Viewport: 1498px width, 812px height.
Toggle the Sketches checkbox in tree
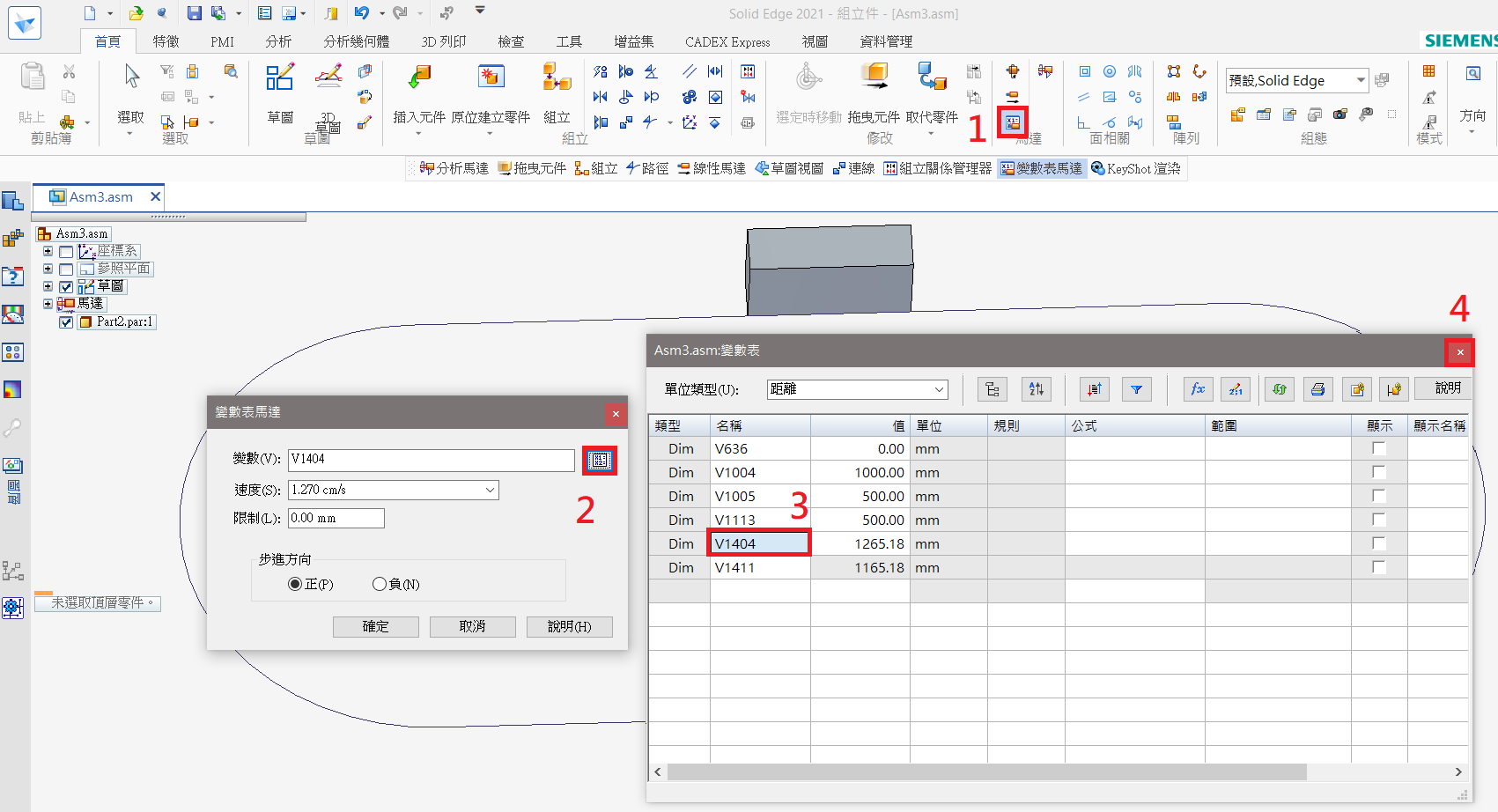[66, 287]
